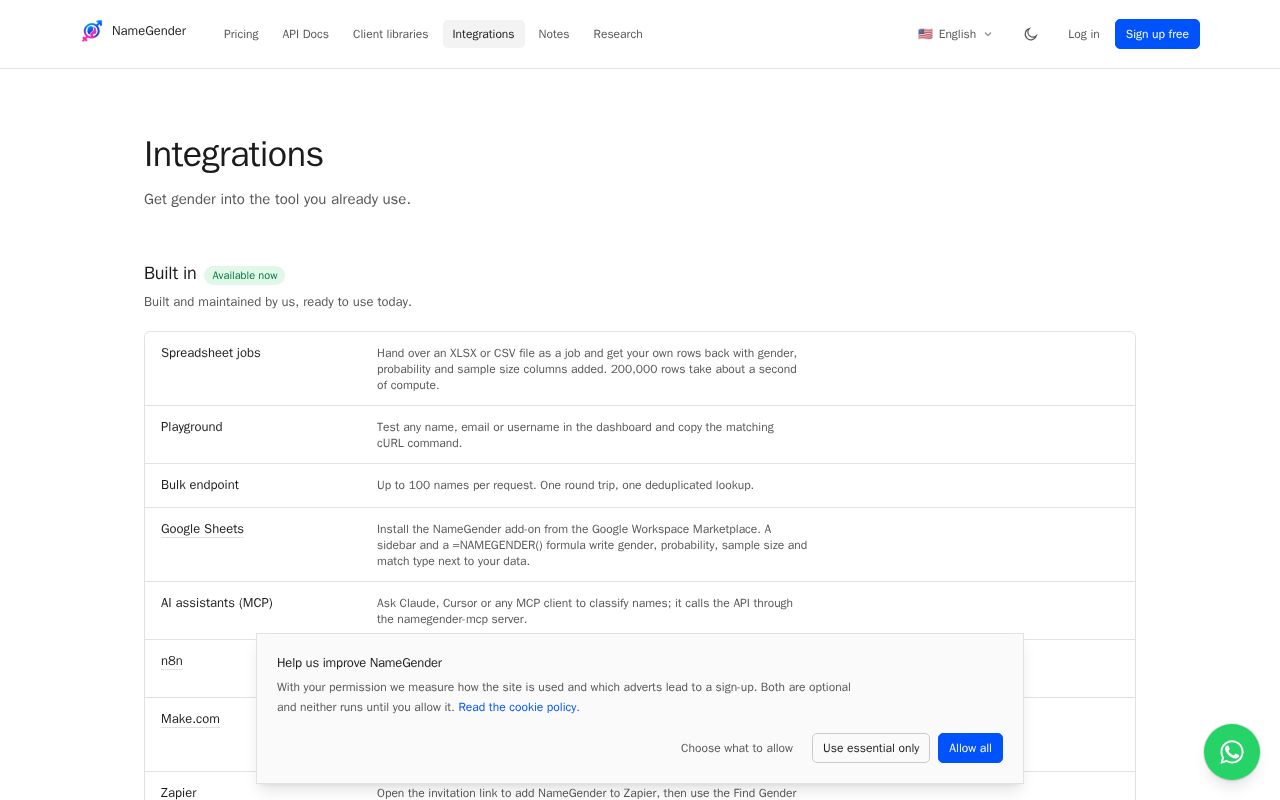Allow all cookies
The height and width of the screenshot is (800, 1280).
pyautogui.click(x=970, y=748)
